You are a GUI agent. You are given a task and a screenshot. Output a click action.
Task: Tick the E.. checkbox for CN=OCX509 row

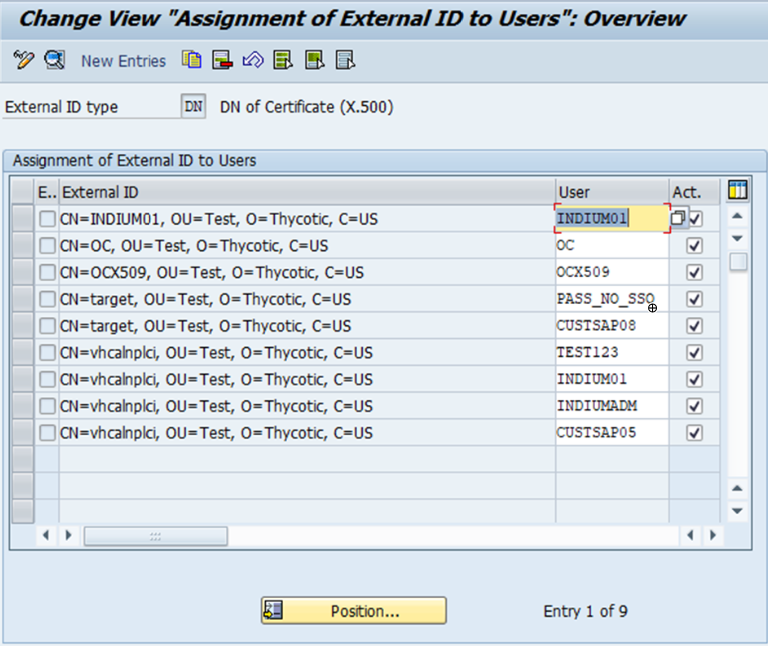tap(47, 272)
